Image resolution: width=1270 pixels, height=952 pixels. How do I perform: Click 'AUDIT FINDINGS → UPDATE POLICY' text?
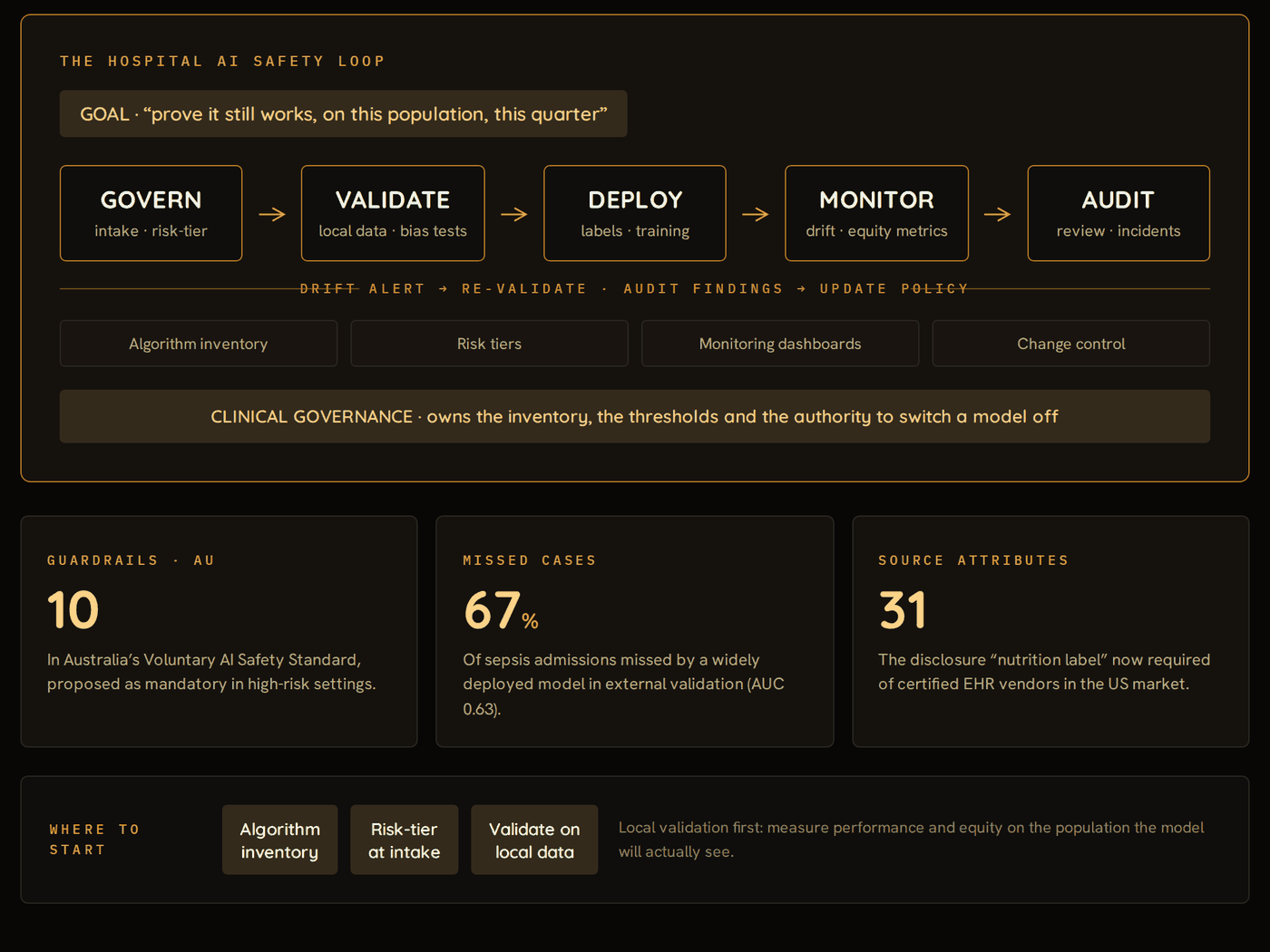pos(796,288)
